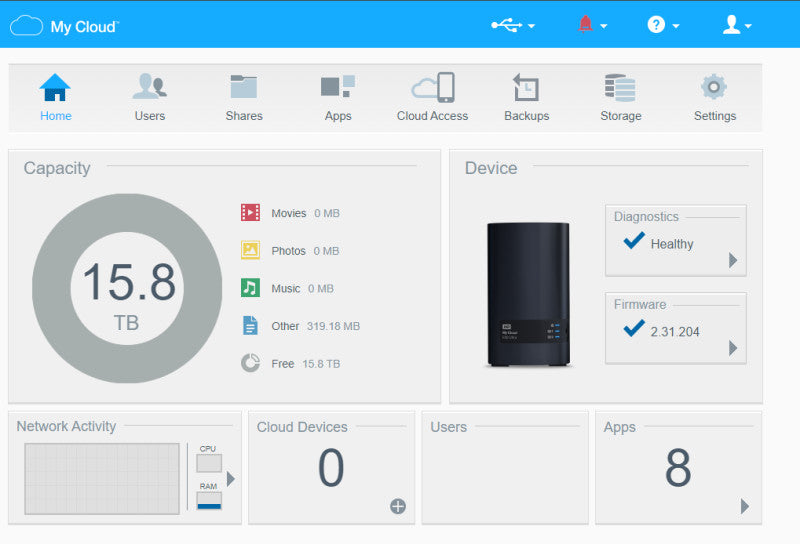Click the Users people icon in navigation
The image size is (800, 544).
149,86
